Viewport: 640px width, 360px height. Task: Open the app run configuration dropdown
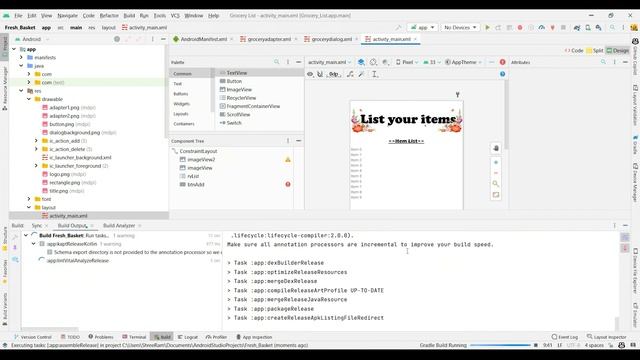[x=422, y=27]
